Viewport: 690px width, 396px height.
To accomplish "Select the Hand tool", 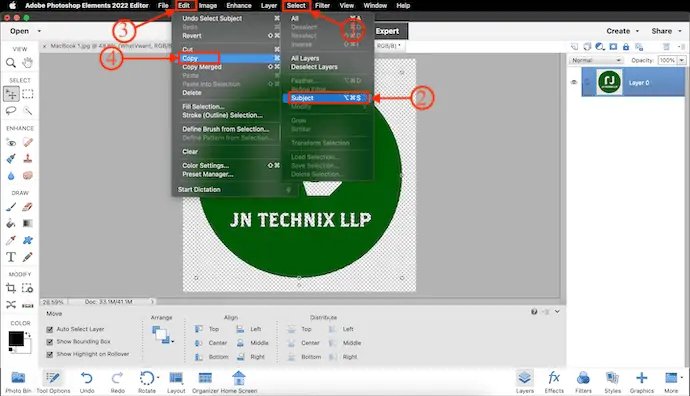I will [x=28, y=63].
